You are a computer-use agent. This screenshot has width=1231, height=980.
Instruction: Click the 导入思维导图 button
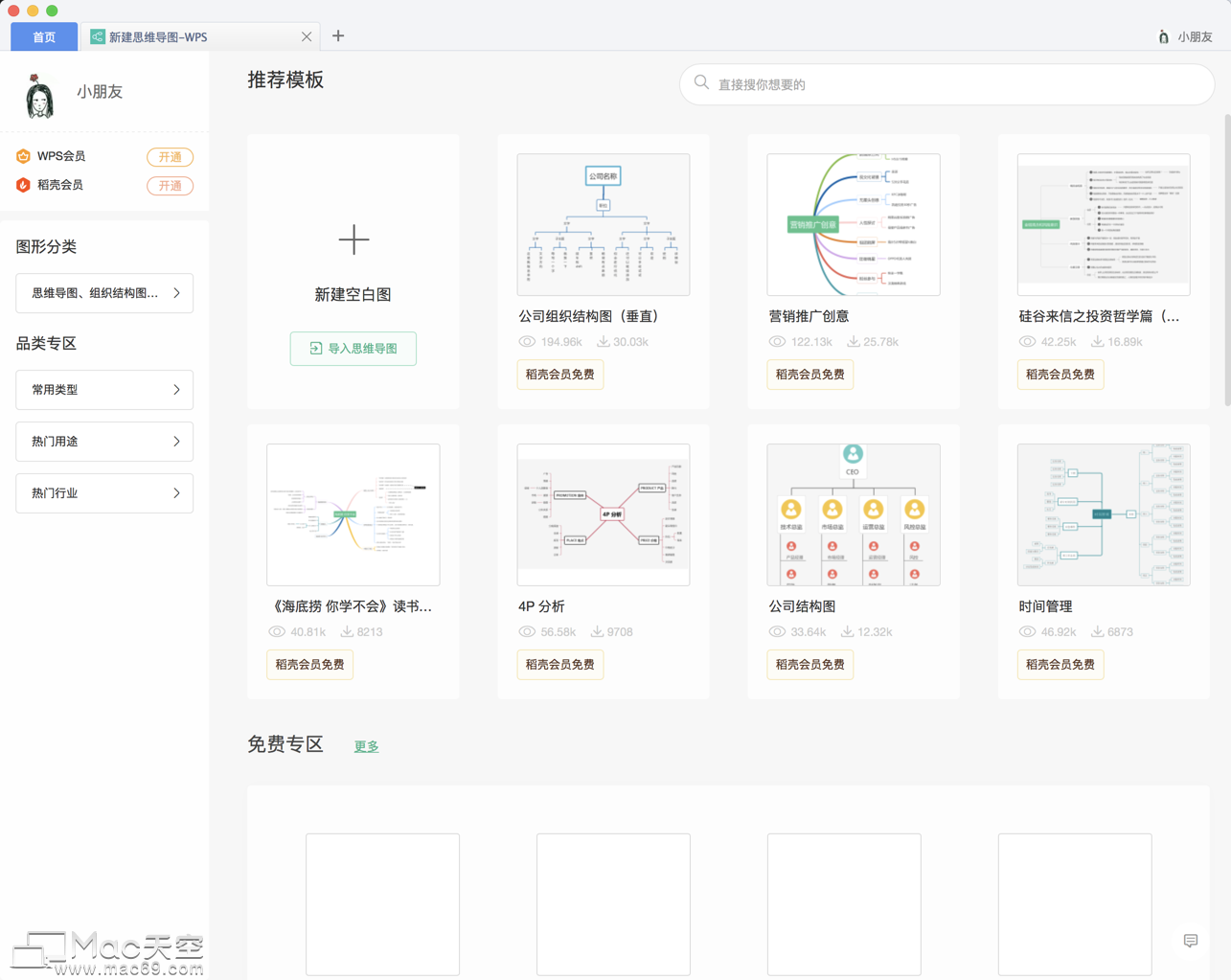click(x=353, y=349)
